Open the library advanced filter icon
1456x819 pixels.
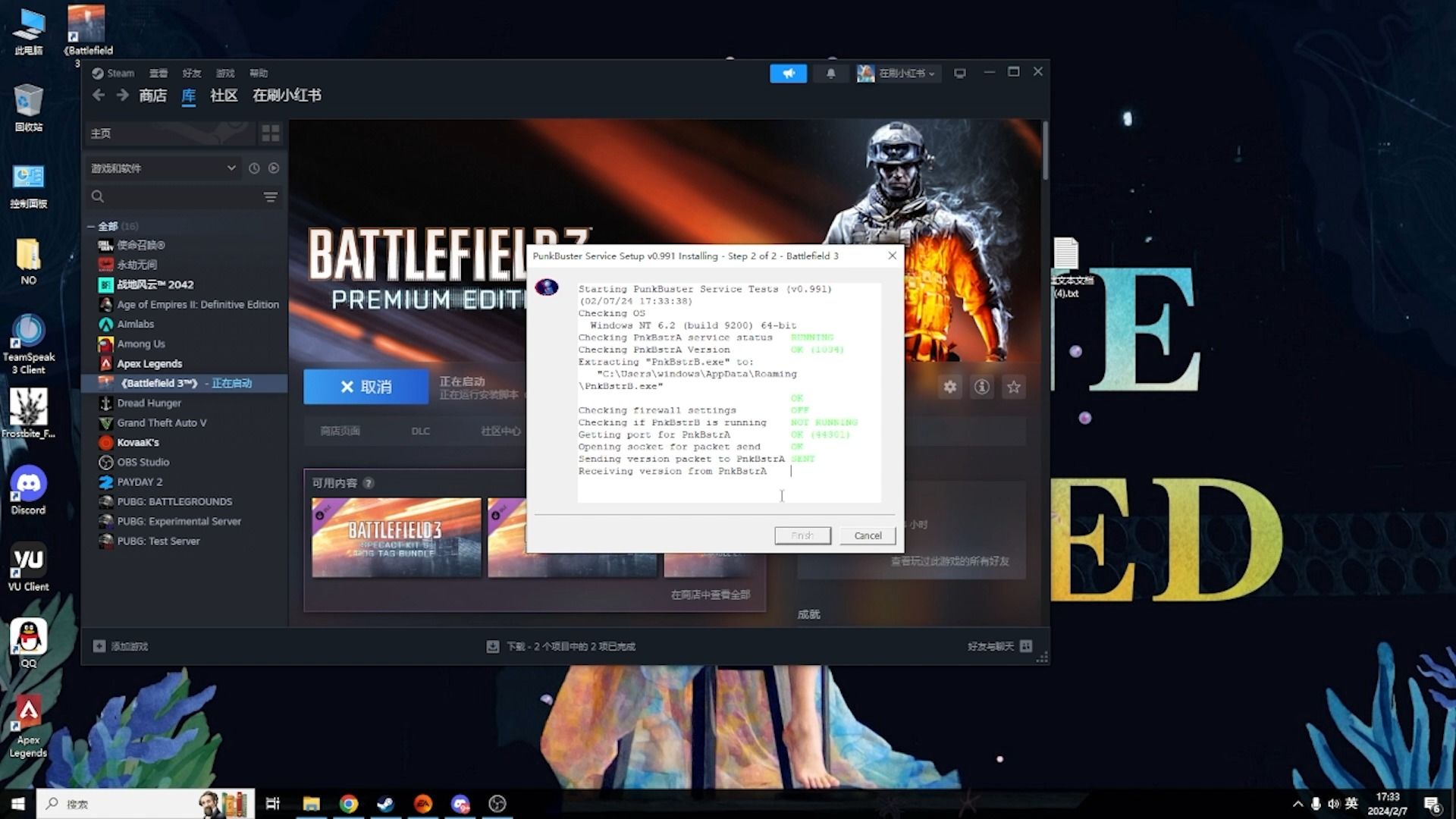click(x=270, y=197)
